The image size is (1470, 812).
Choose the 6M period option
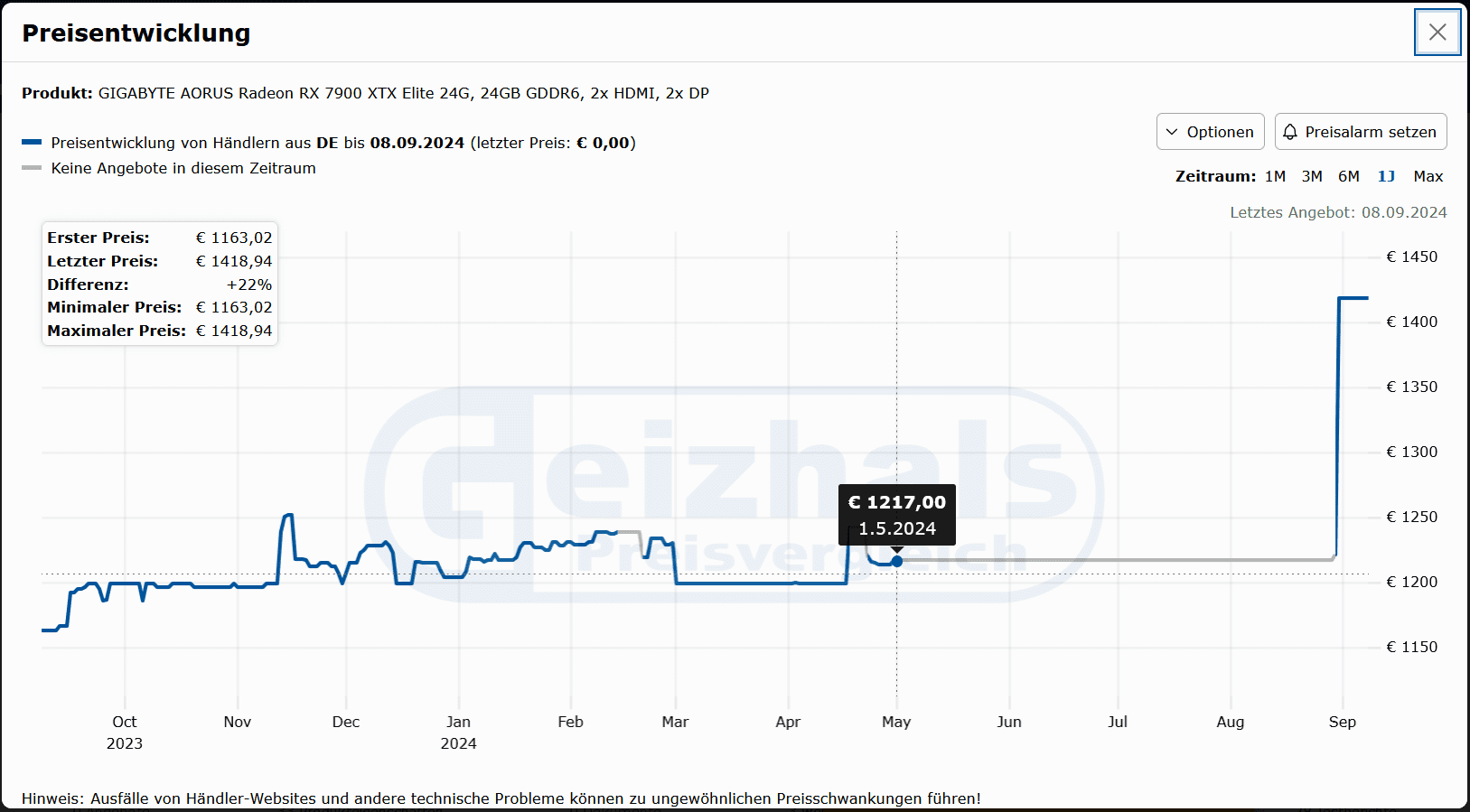pos(1349,176)
